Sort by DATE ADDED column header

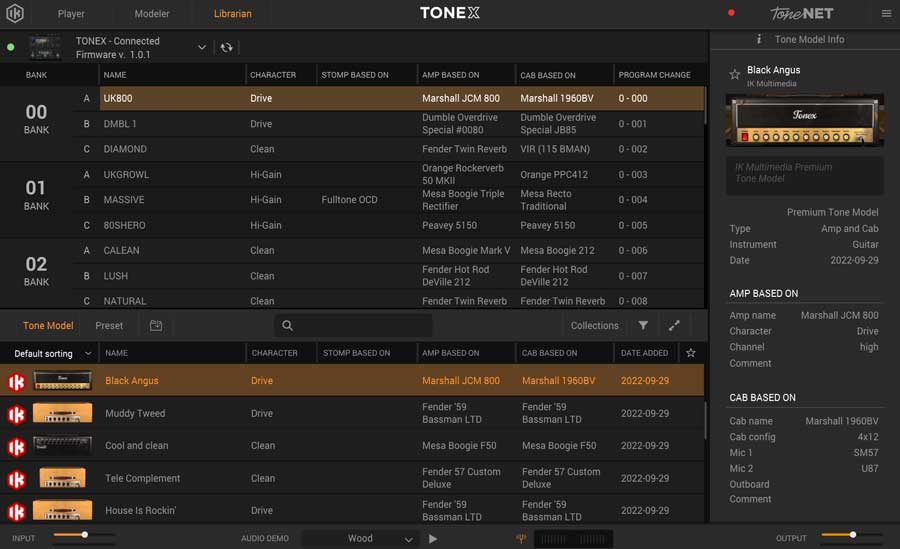click(644, 353)
